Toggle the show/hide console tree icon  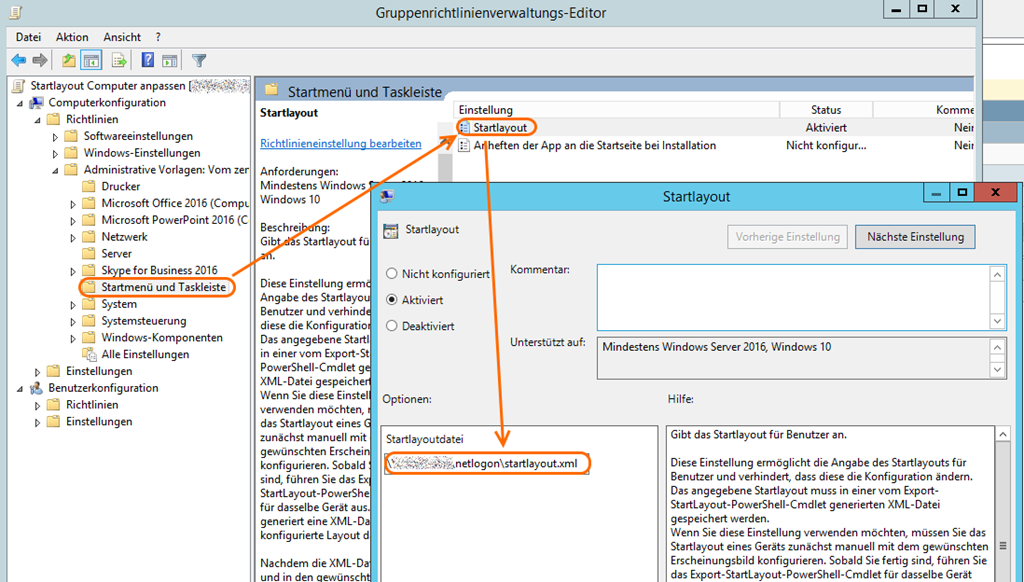point(92,60)
